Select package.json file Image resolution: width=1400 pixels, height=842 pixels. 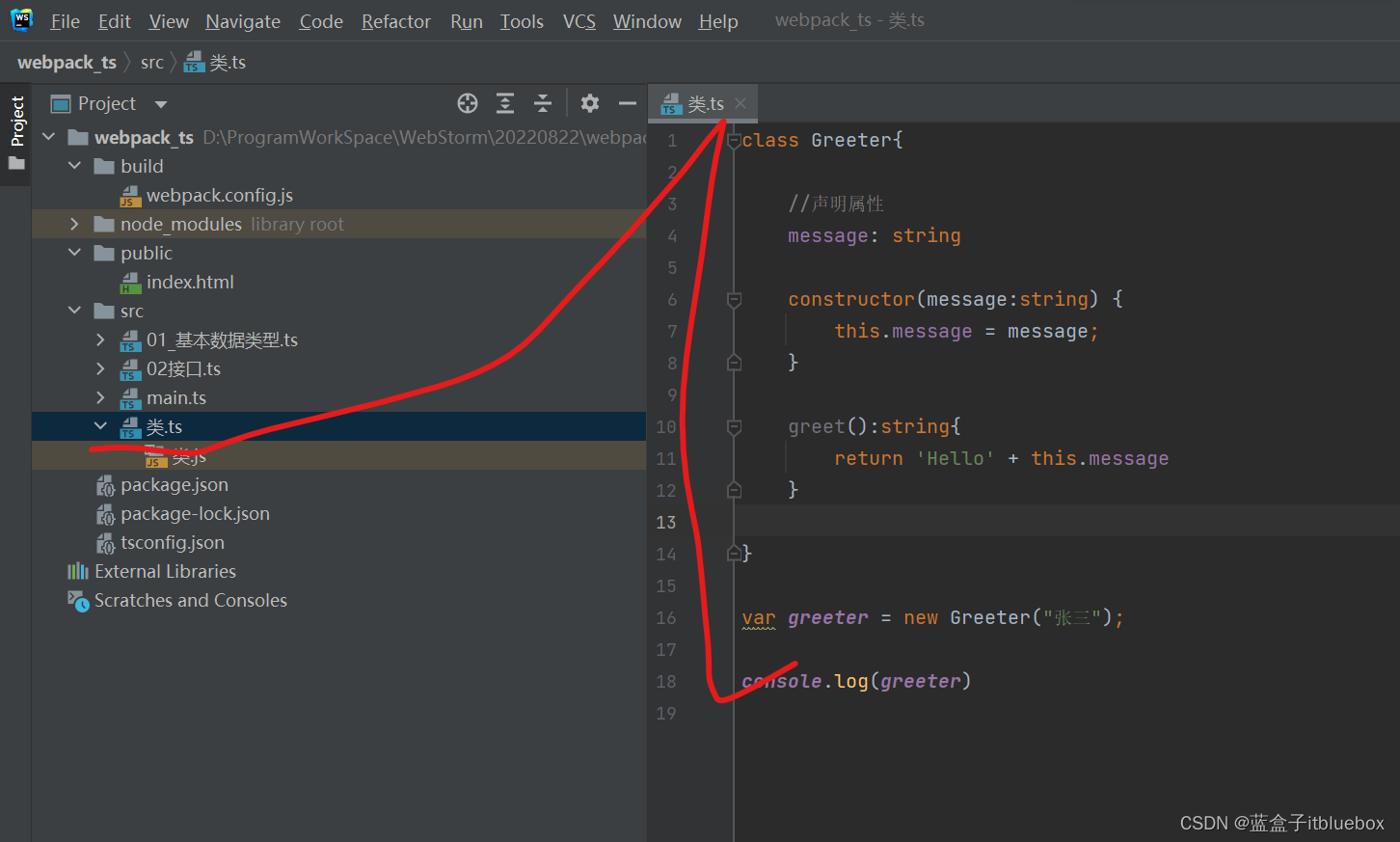coord(175,485)
